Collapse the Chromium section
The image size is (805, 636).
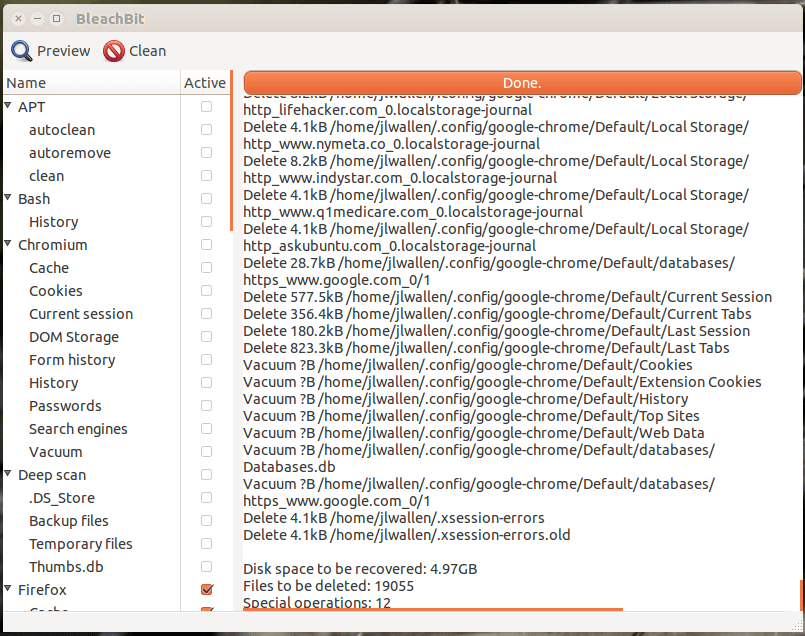(x=9, y=244)
